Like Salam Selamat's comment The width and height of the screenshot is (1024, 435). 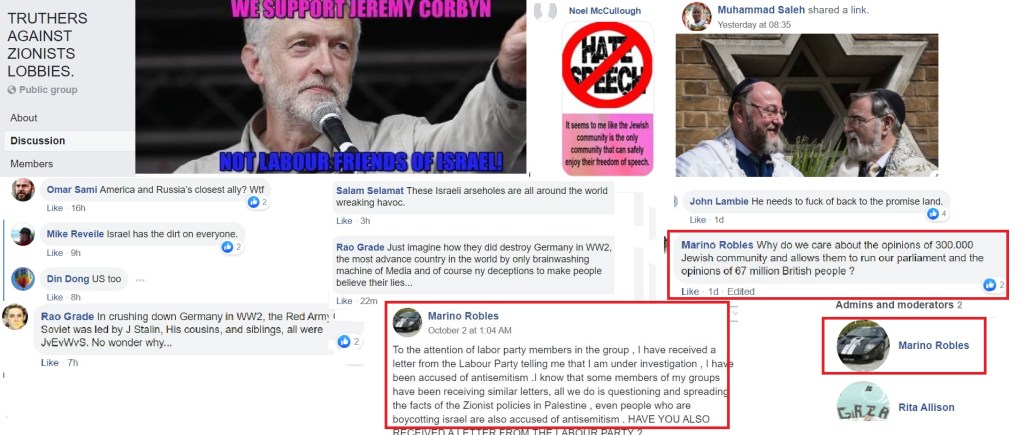[344, 221]
